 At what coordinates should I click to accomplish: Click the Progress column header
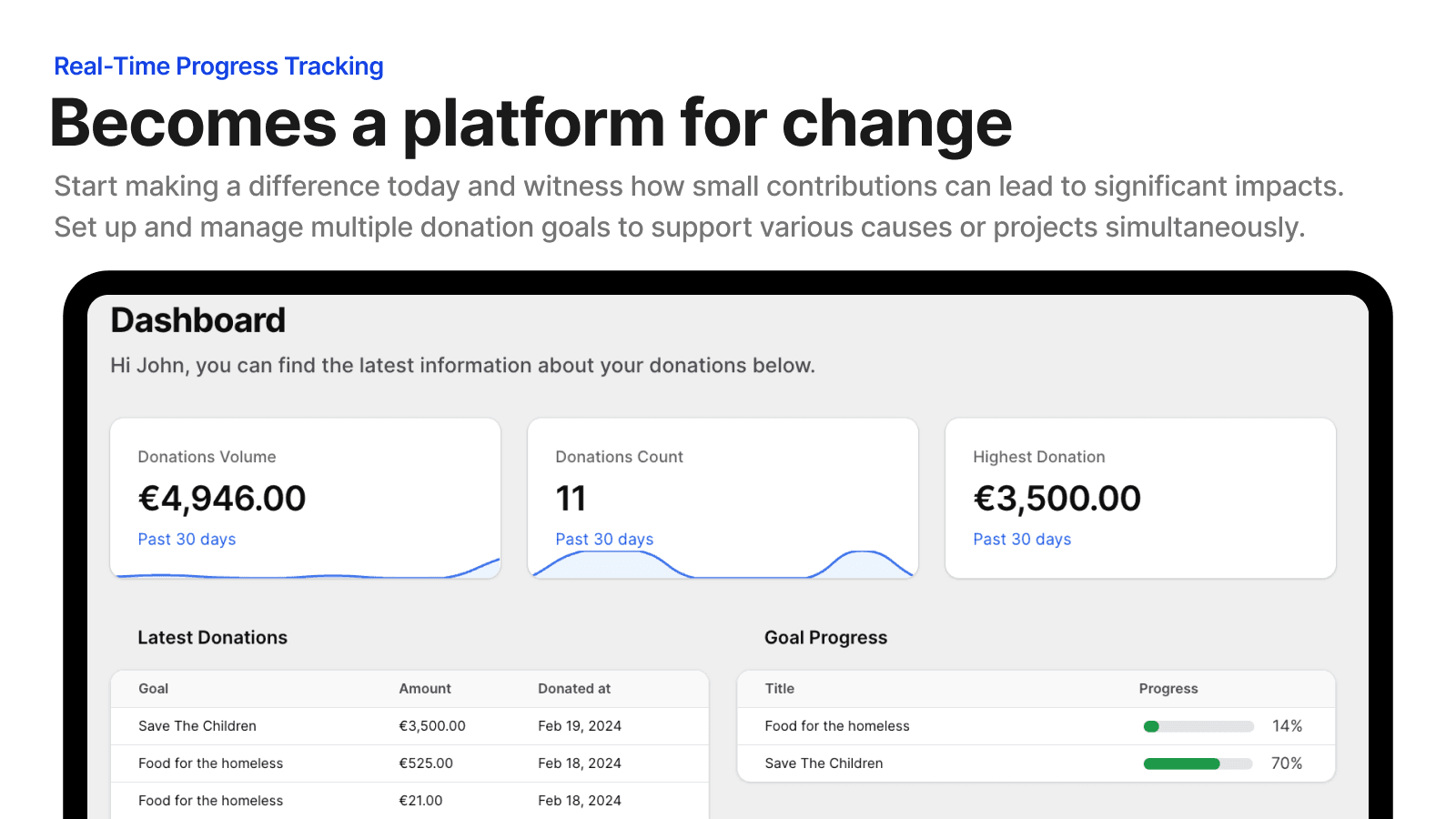[x=1168, y=689]
